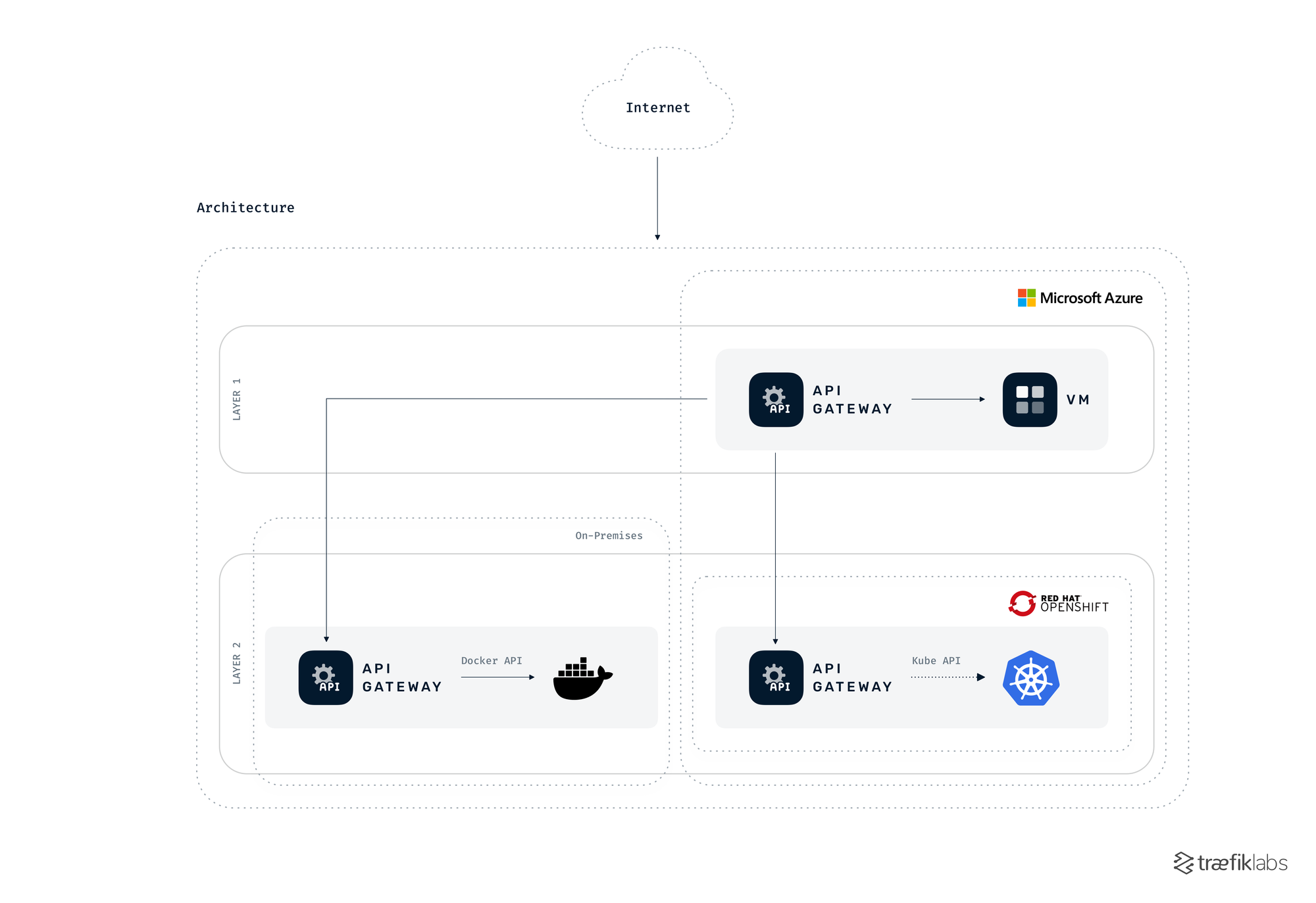Click the API Gateway icon in Layer 1
Viewport: 1316px width, 903px height.
point(776,399)
